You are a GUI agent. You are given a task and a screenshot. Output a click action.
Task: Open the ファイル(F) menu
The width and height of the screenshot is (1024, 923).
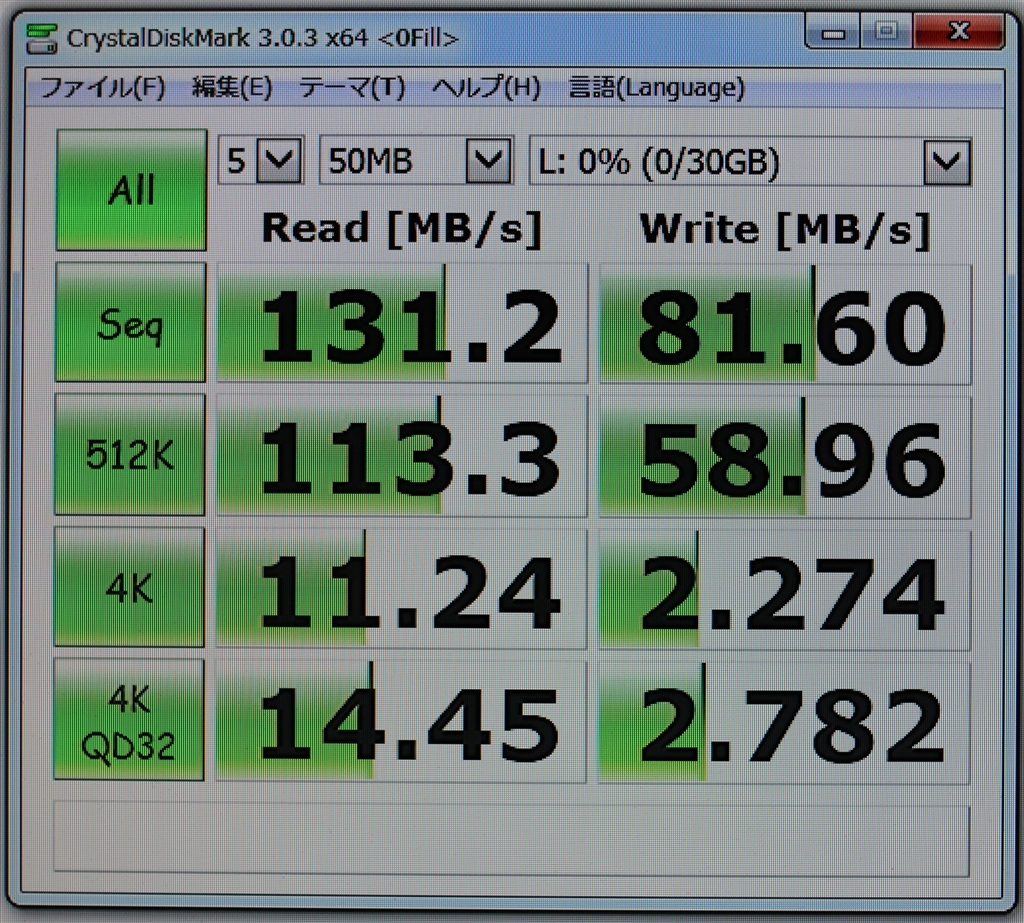(x=103, y=87)
